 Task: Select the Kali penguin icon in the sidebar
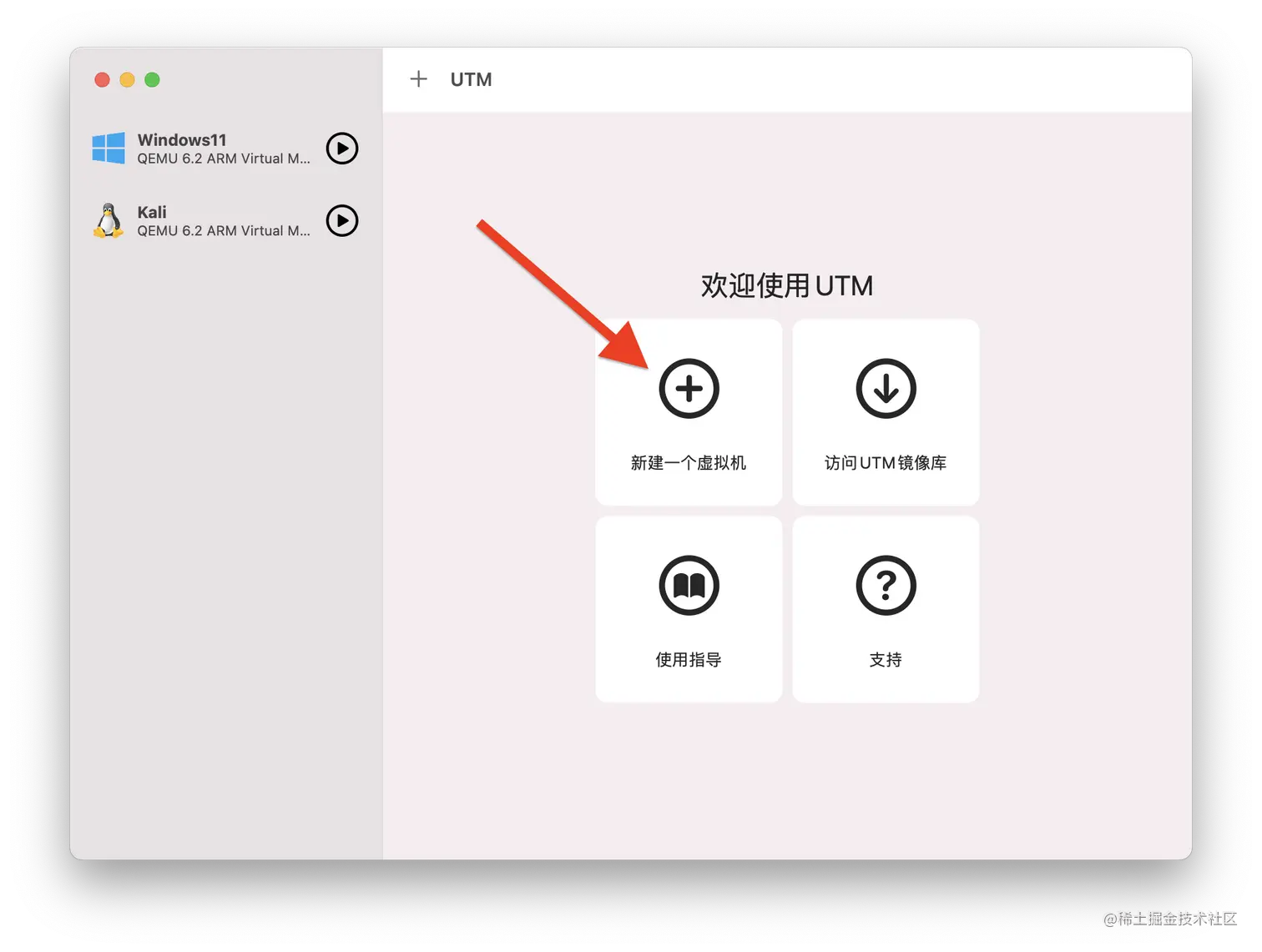click(x=109, y=221)
